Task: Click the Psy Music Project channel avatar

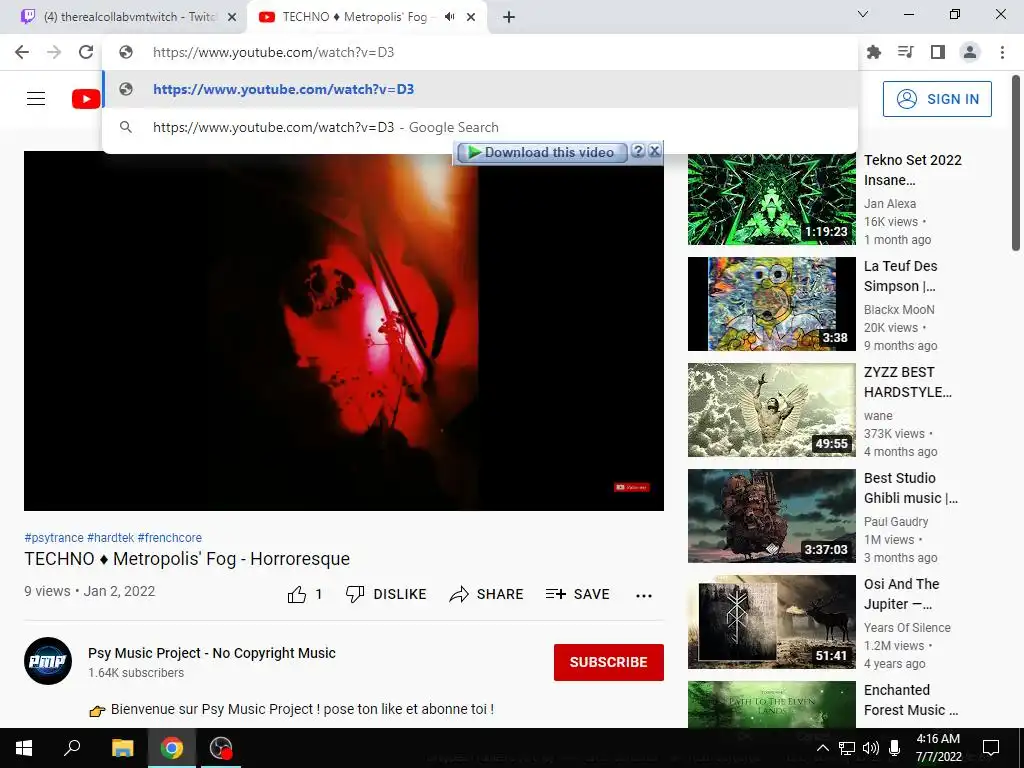Action: point(48,661)
